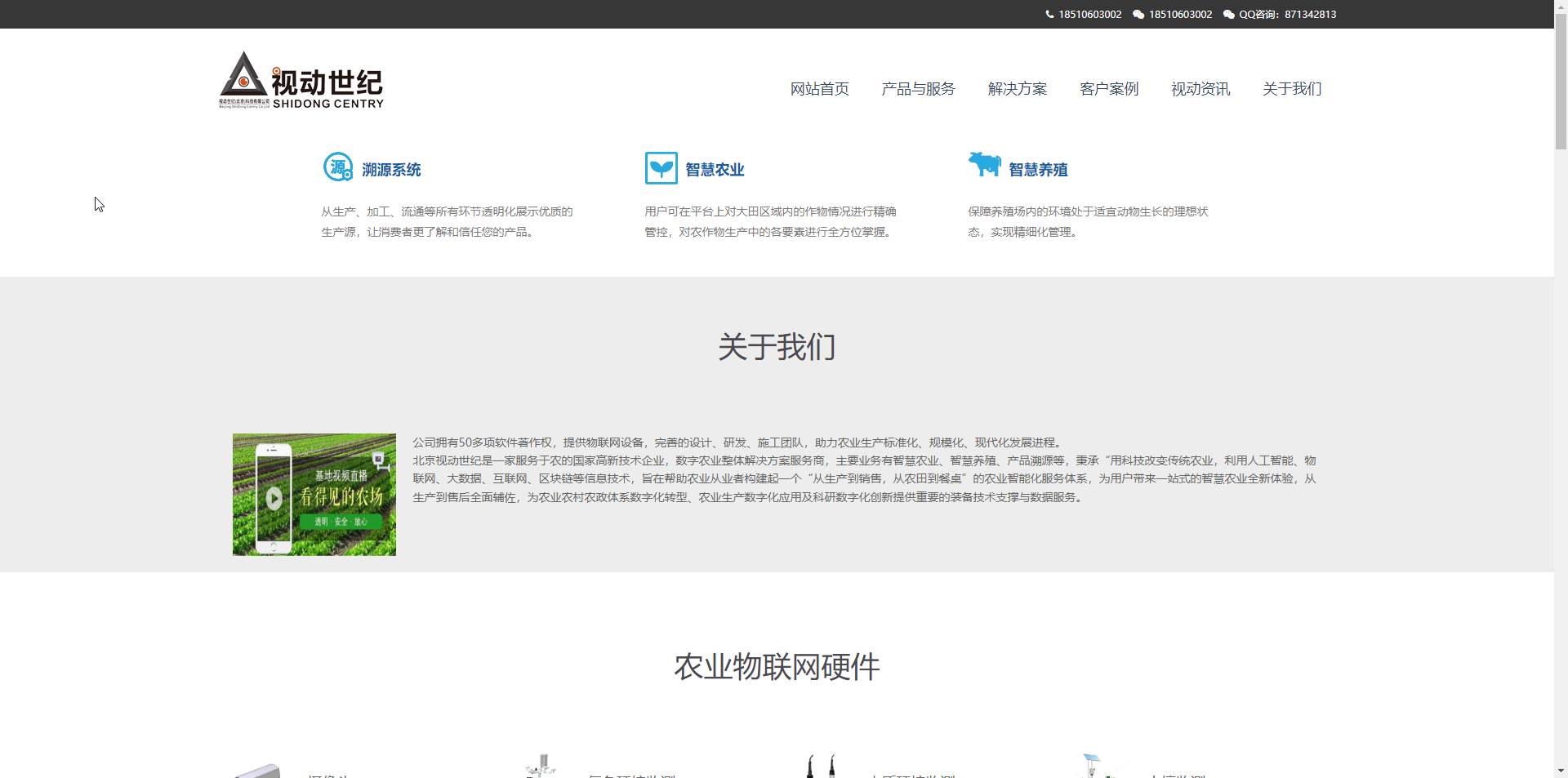Click the 关于我们 section heading
Image resolution: width=1568 pixels, height=778 pixels.
tap(777, 347)
